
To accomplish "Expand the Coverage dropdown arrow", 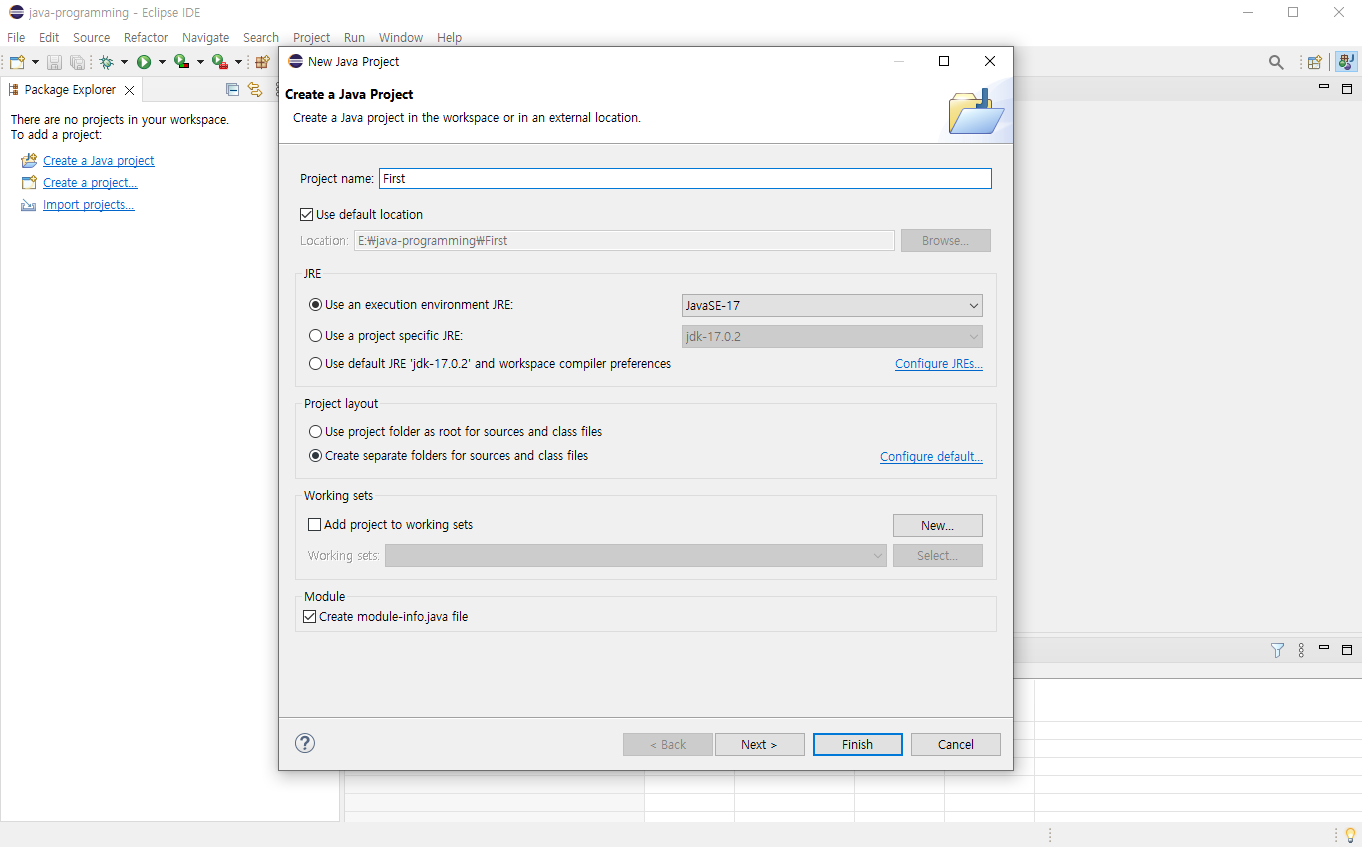I will [x=200, y=62].
